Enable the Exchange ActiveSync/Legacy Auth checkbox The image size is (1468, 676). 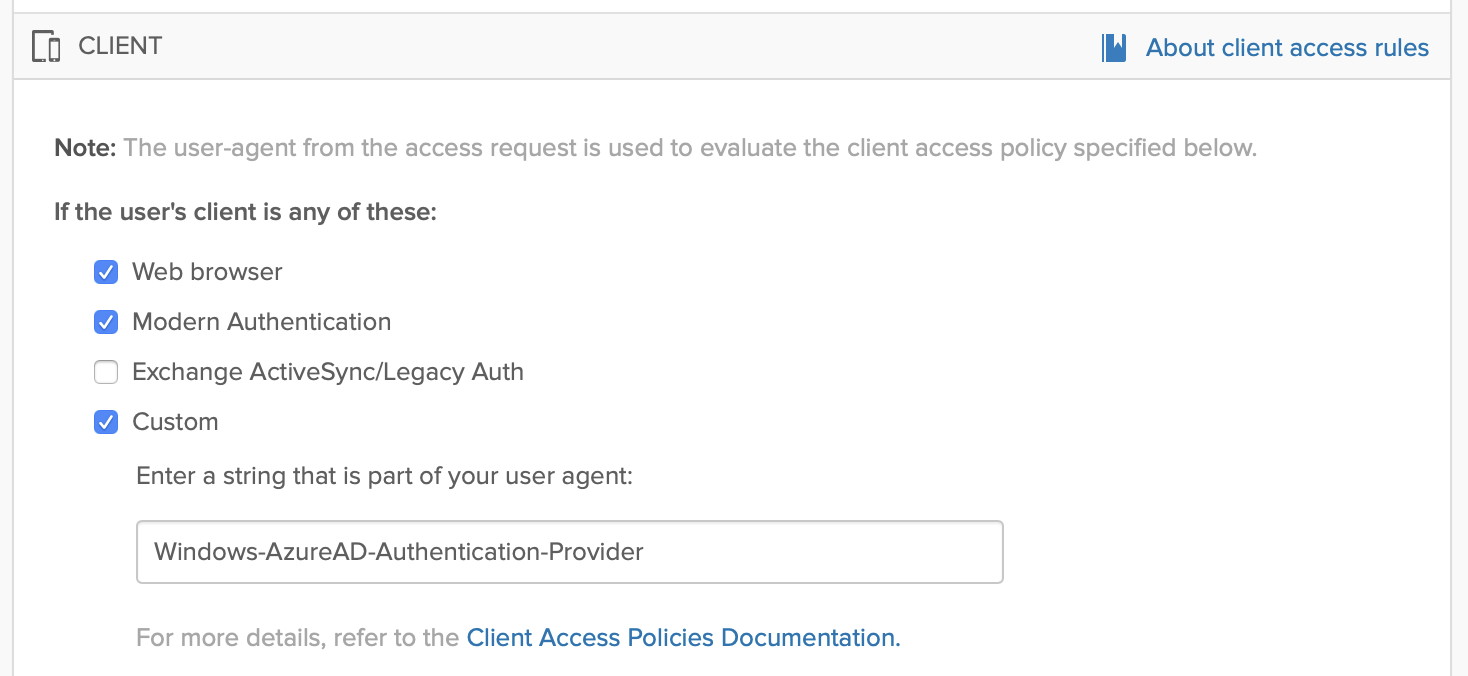click(106, 372)
